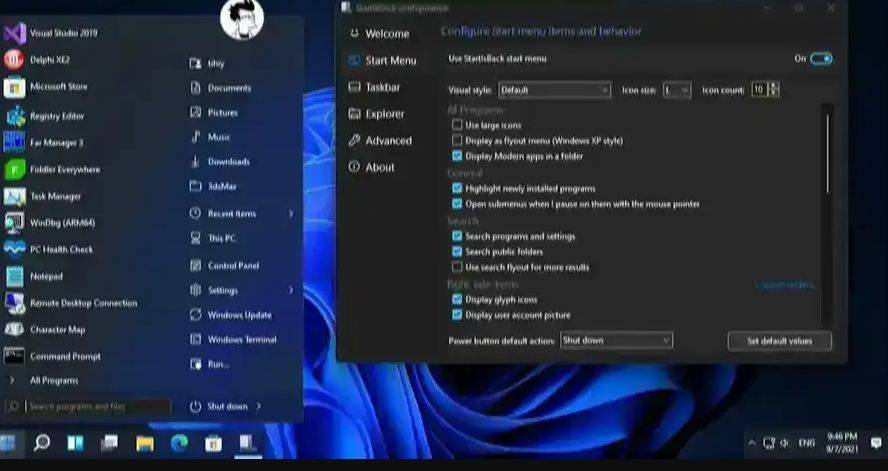The height and width of the screenshot is (471, 888).
Task: Open Windows Terminal glyph item
Action: [x=195, y=339]
